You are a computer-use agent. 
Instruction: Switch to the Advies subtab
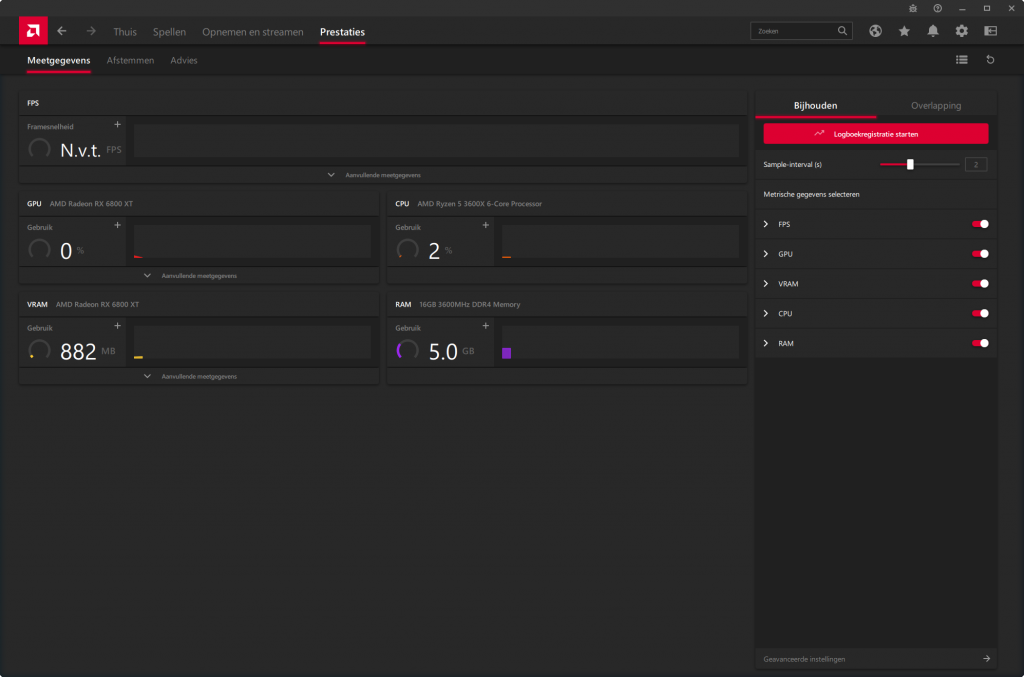pos(184,60)
